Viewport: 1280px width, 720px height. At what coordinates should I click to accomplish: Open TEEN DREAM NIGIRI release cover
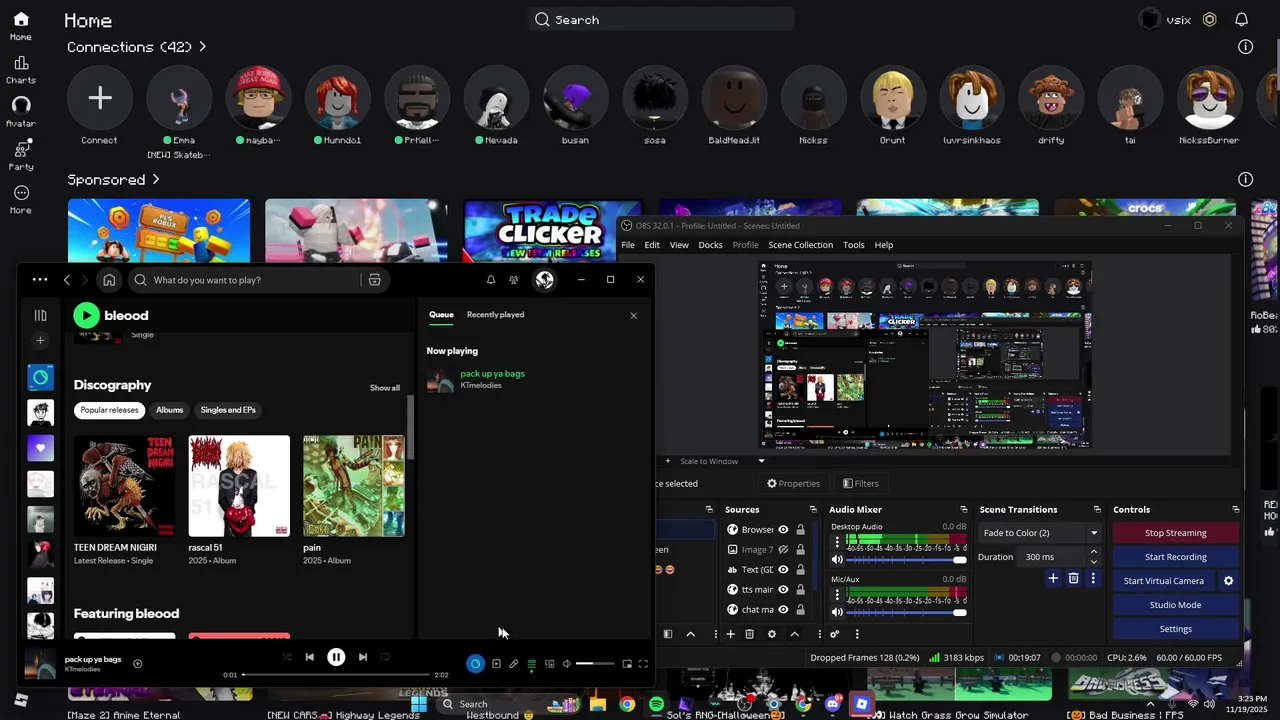coord(124,486)
